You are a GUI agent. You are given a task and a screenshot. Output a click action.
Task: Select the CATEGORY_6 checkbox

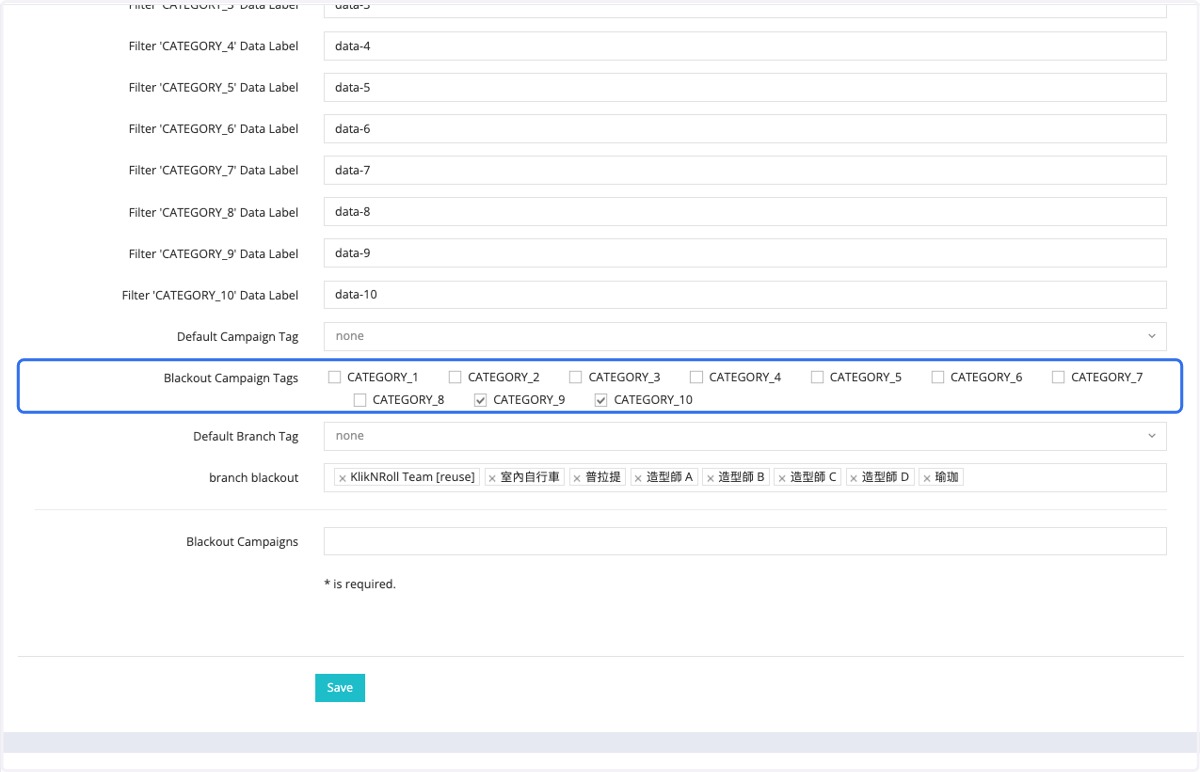click(938, 377)
